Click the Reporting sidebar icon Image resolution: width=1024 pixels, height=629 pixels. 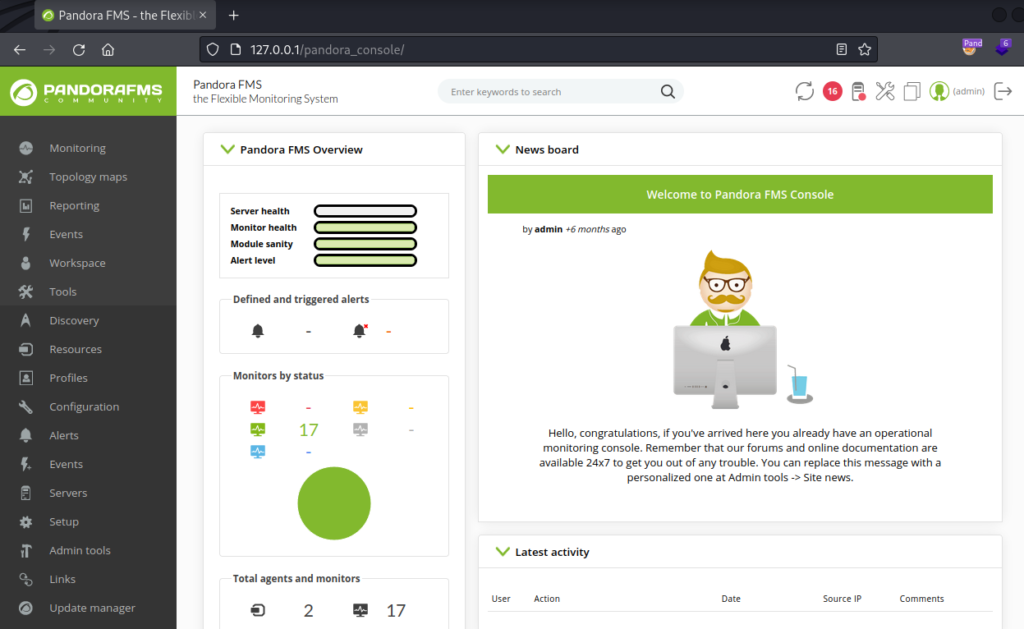pyautogui.click(x=25, y=206)
